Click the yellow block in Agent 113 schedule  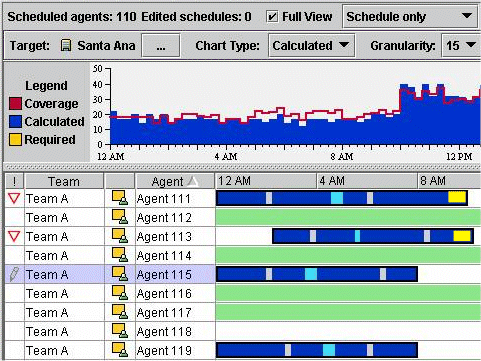point(462,236)
